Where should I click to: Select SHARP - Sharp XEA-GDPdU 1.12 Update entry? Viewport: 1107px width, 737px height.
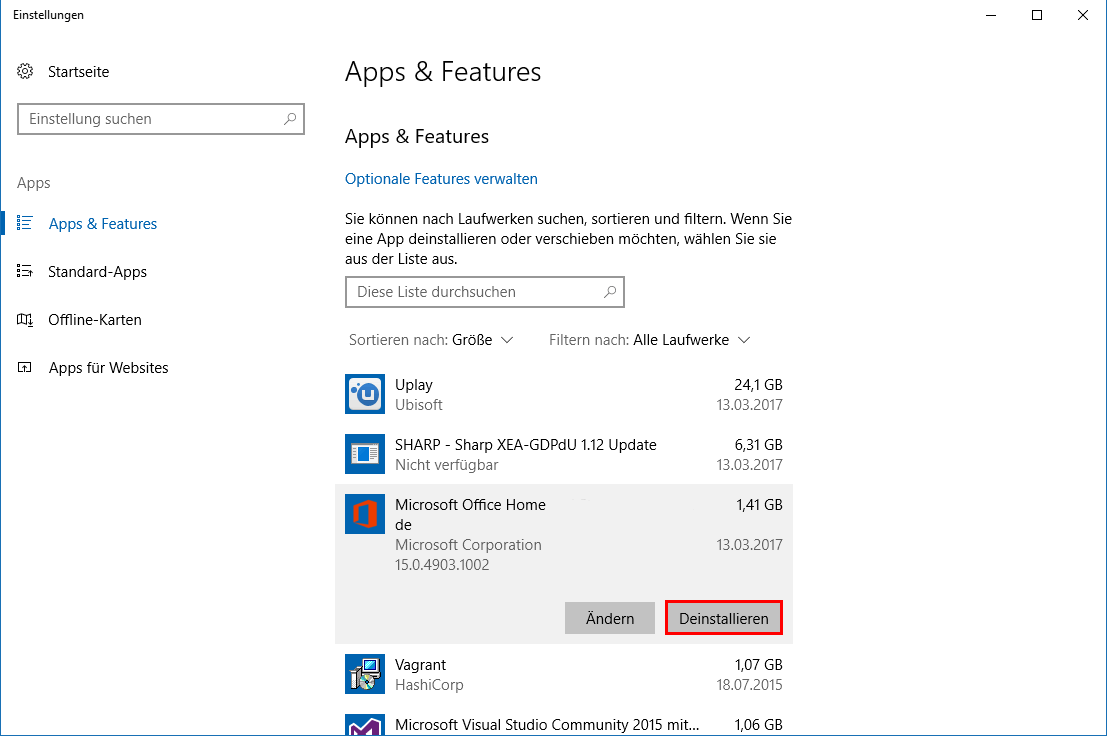pos(525,445)
